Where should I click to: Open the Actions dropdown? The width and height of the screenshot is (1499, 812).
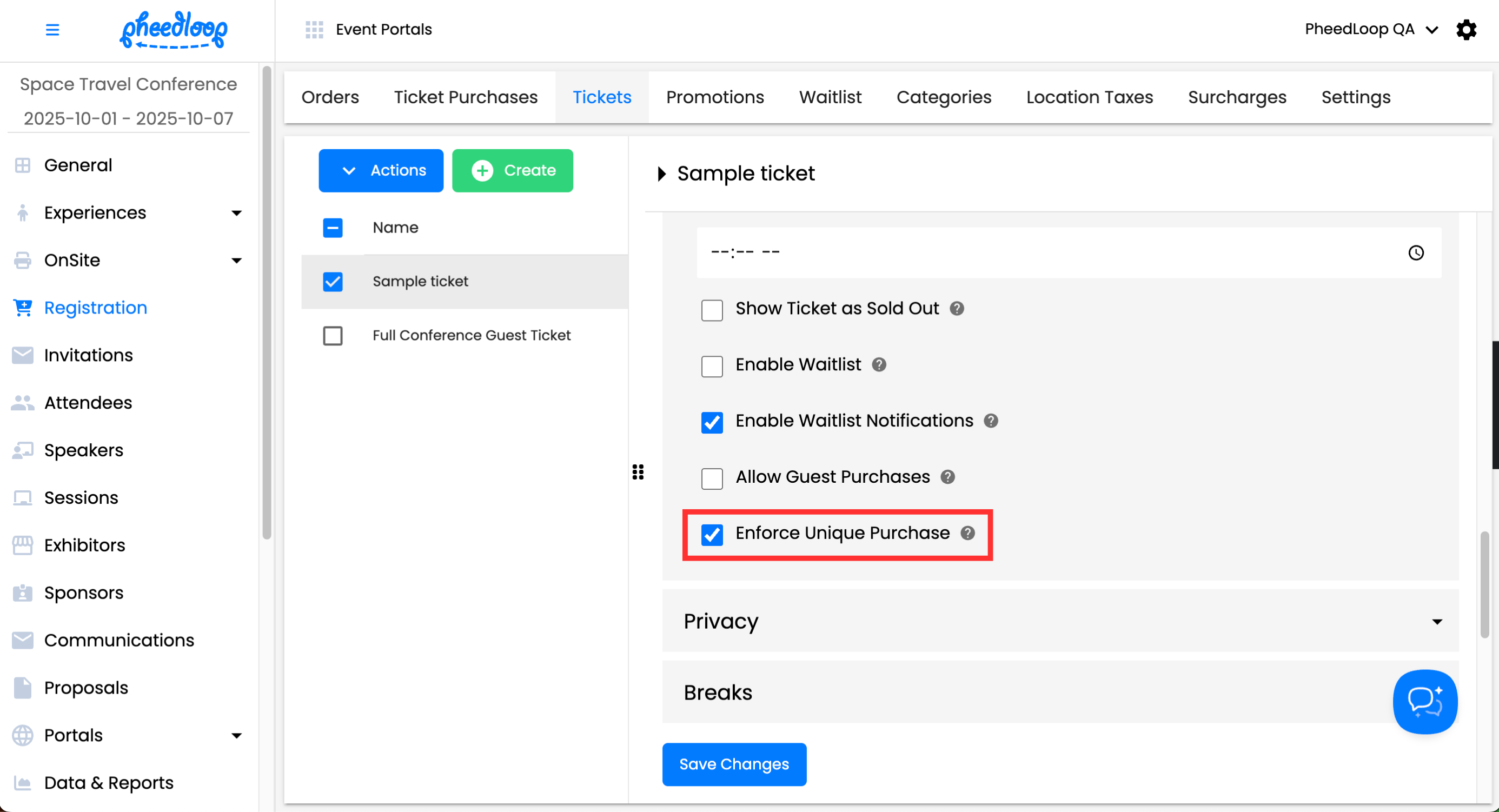(381, 170)
